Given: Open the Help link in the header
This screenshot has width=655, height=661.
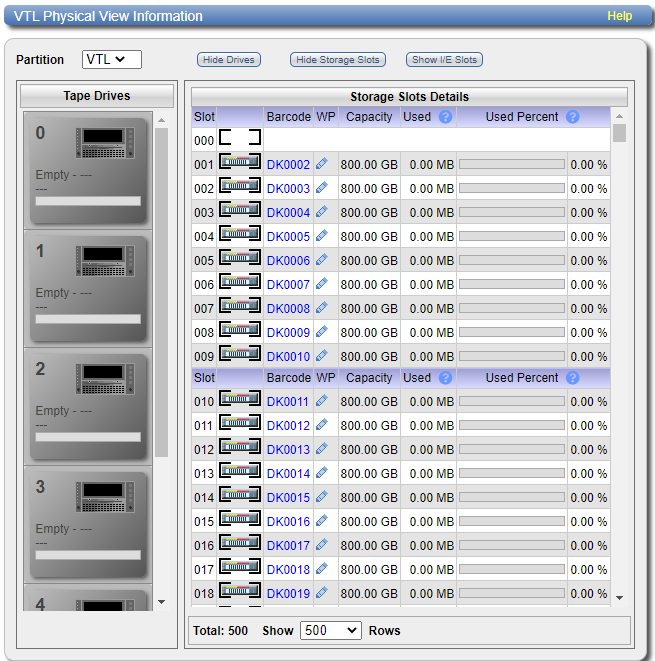Looking at the screenshot, I should [x=619, y=16].
